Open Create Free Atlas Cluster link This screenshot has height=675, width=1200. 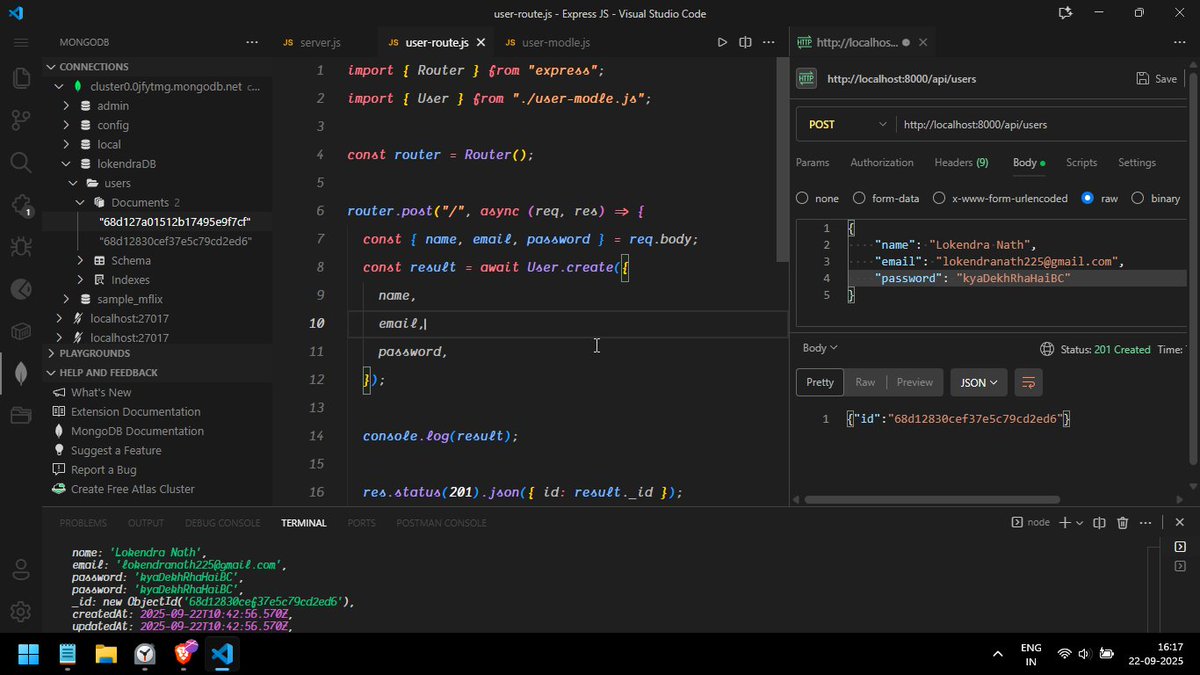coord(133,489)
